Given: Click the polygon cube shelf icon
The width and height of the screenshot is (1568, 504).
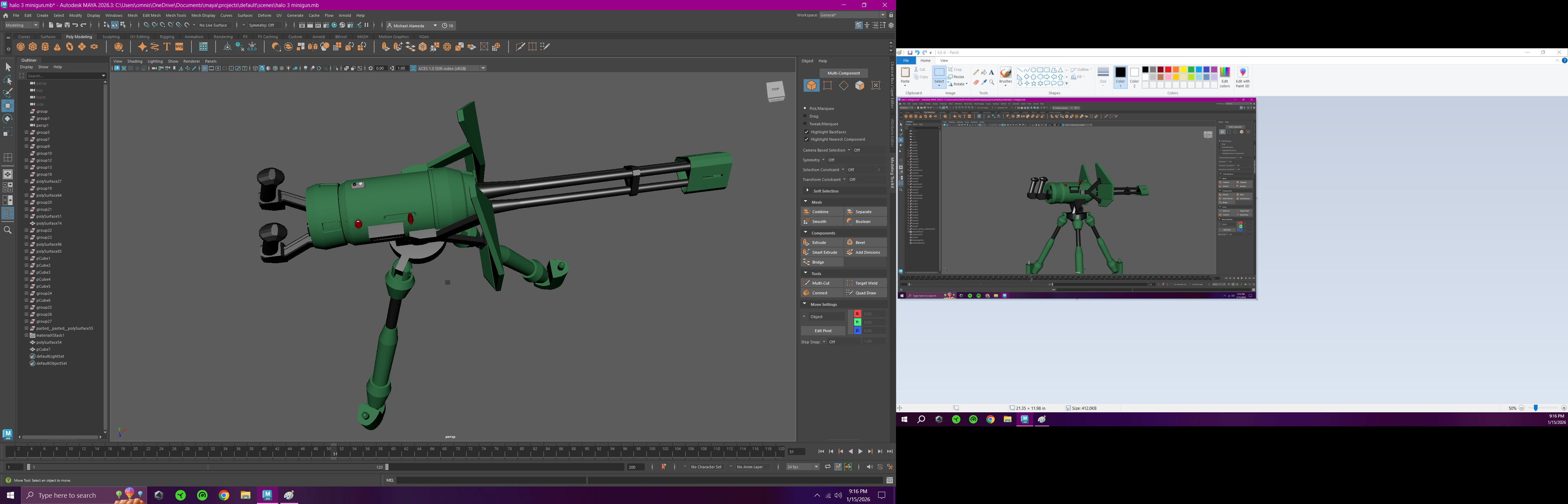Looking at the screenshot, I should coord(33,47).
